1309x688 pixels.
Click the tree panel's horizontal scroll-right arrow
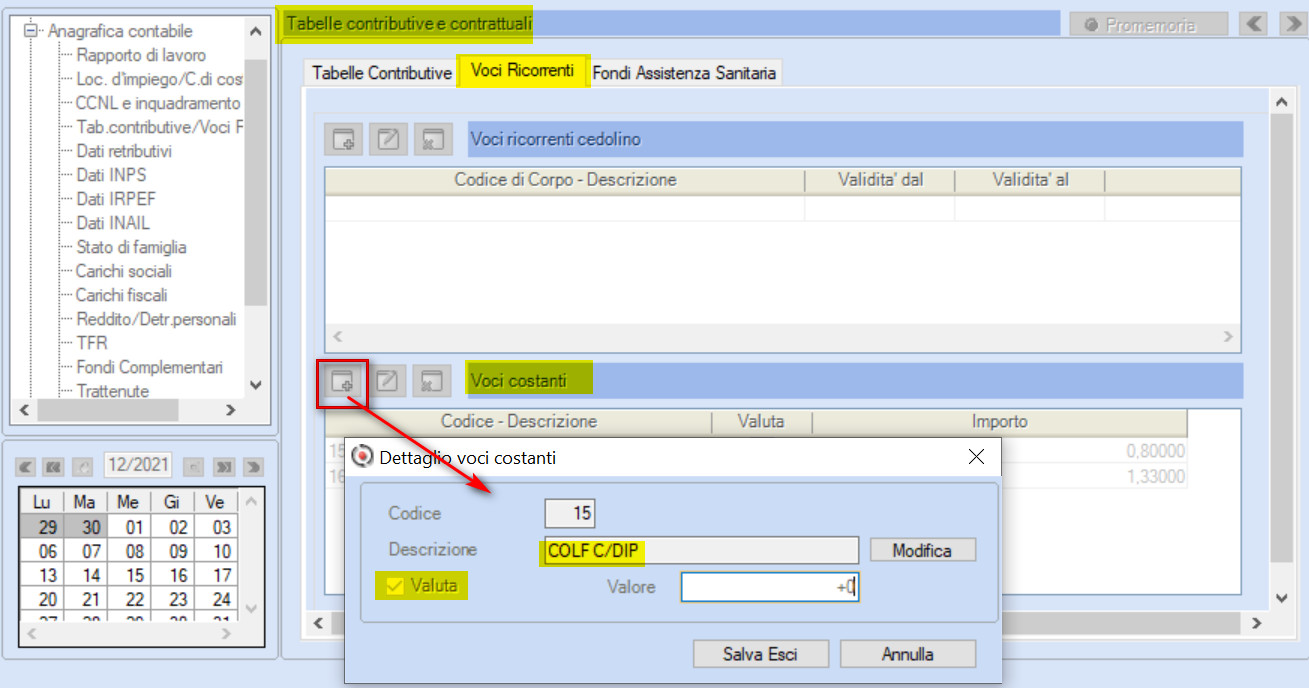point(230,410)
